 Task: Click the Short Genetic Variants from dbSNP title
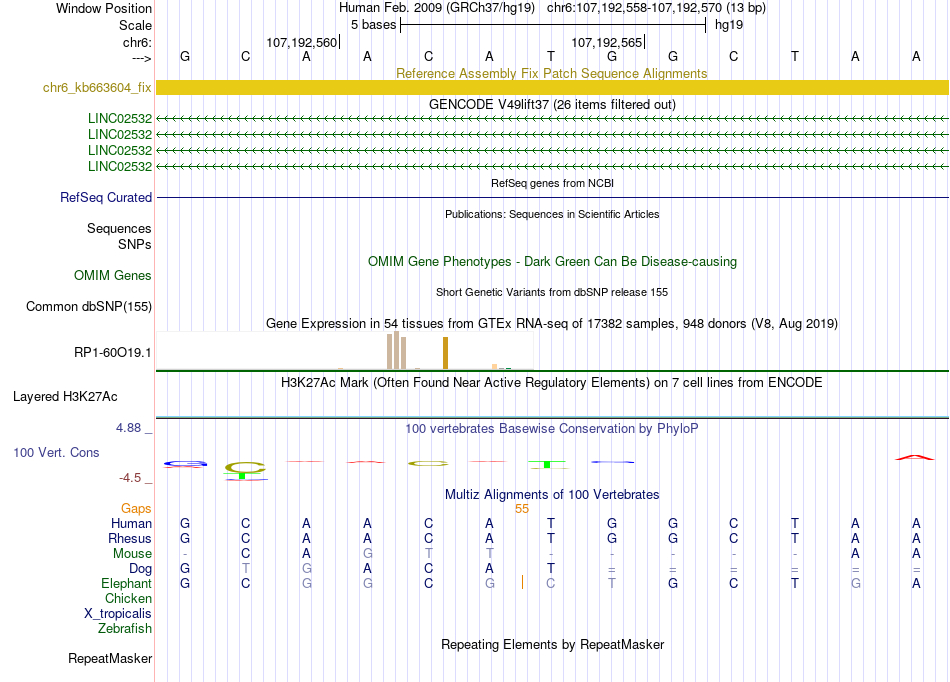tap(552, 292)
